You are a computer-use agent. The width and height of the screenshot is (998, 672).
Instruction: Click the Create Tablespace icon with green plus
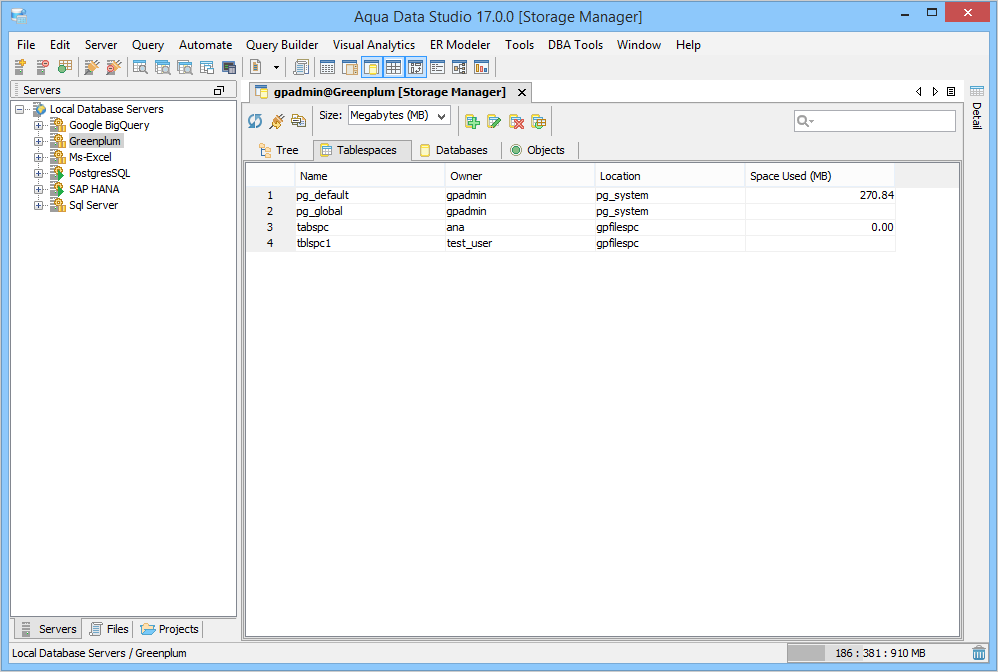[x=473, y=121]
